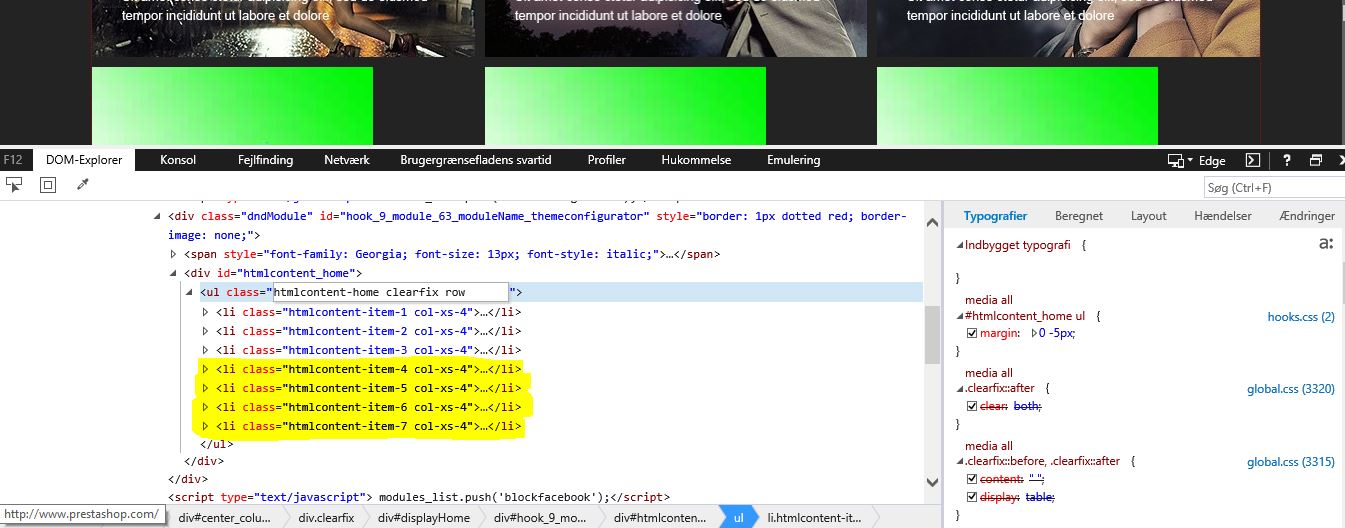This screenshot has width=1345, height=528.
Task: Select the Beregnet computed tab
Action: [1079, 215]
